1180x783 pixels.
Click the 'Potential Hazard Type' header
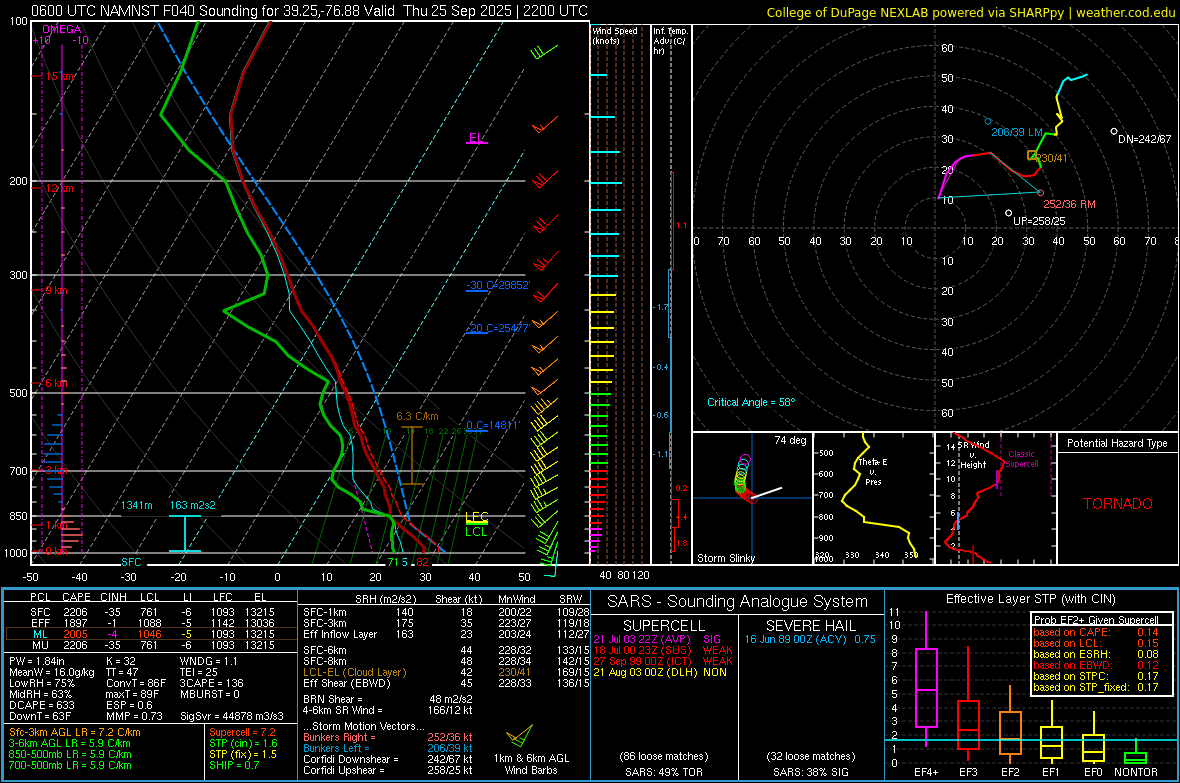[1117, 443]
